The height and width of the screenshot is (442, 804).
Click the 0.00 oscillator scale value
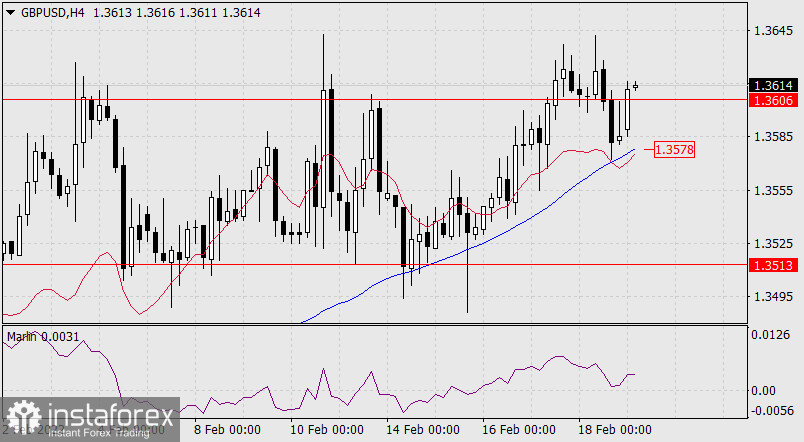click(x=763, y=391)
